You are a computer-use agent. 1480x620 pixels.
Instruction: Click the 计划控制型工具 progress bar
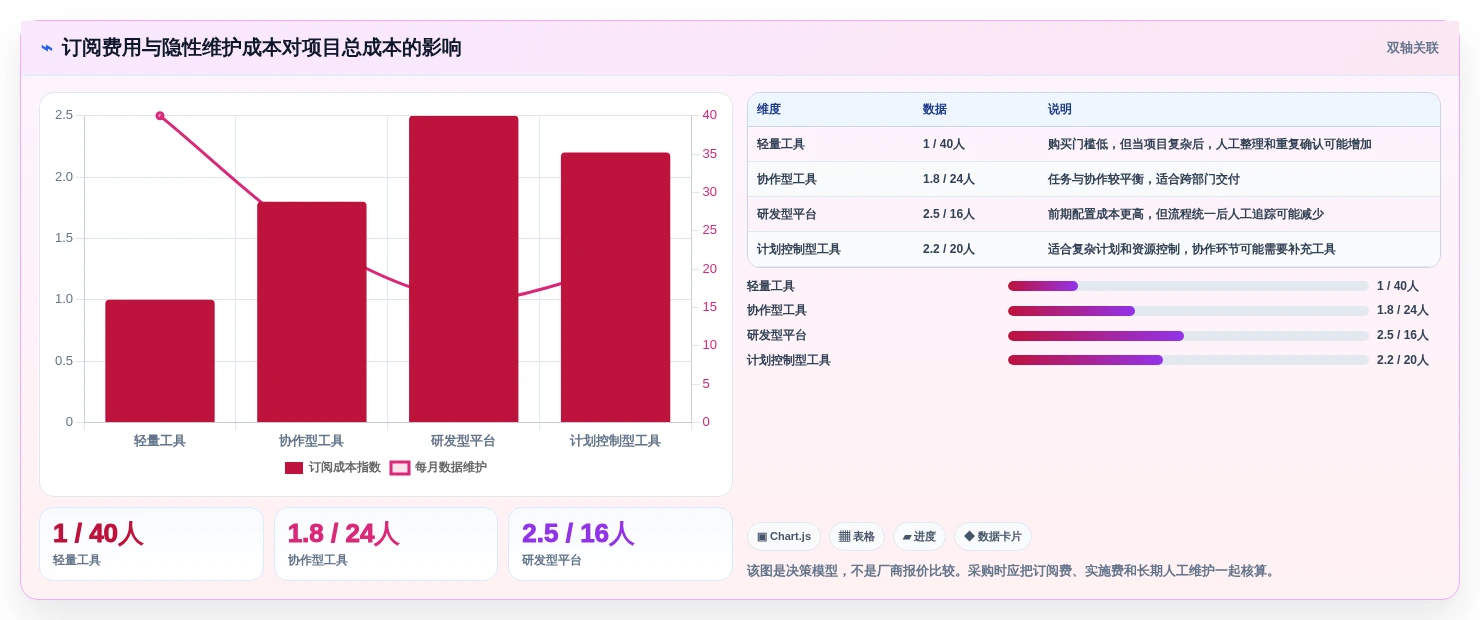click(1188, 360)
